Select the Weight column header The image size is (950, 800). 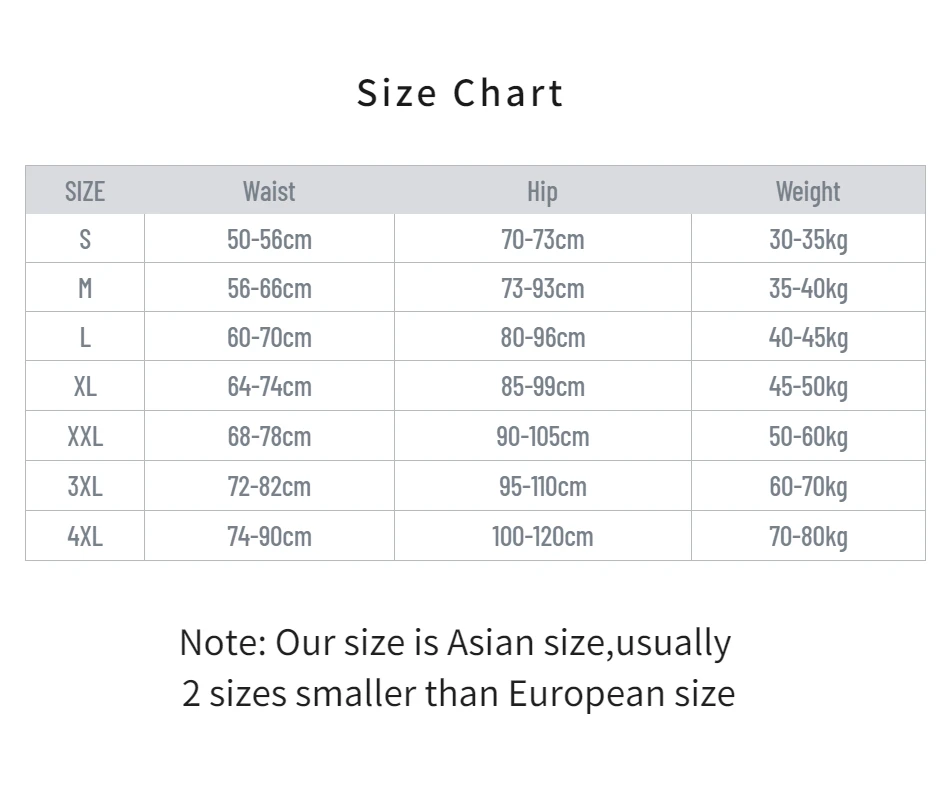(x=808, y=191)
